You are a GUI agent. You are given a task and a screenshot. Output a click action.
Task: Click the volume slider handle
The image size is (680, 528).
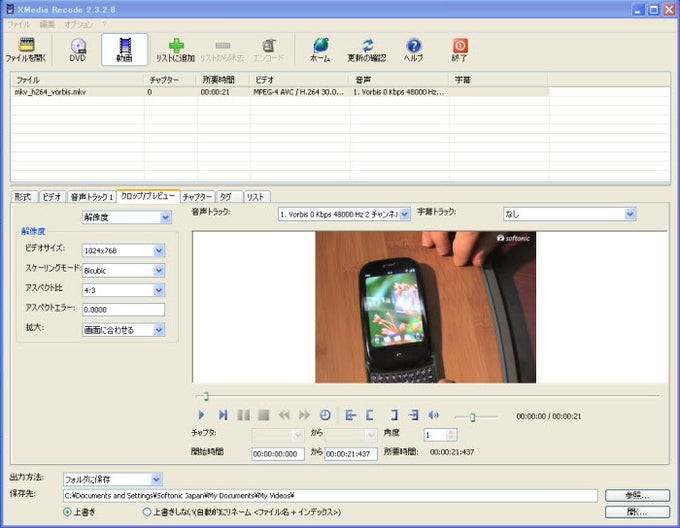tap(472, 417)
